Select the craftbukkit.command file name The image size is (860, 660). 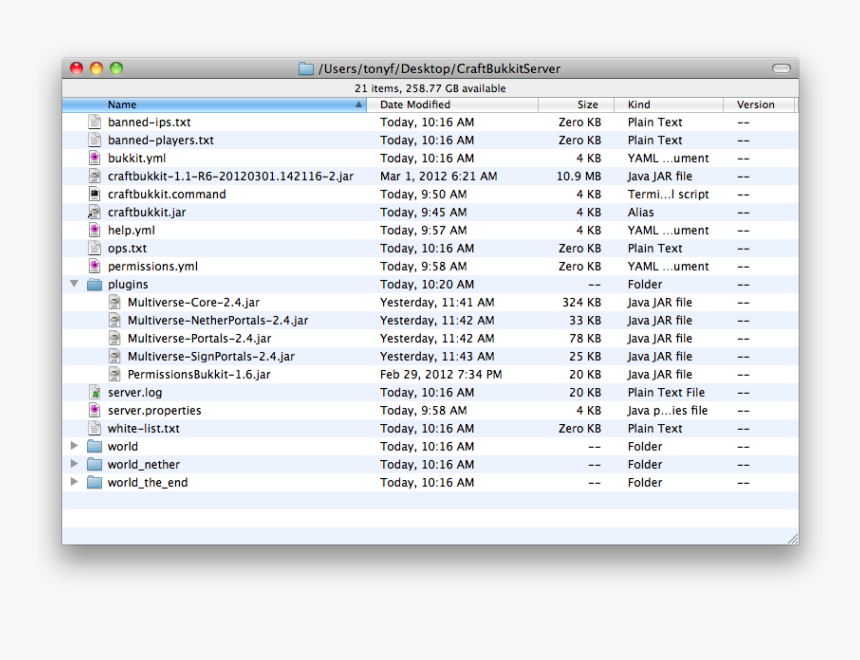167,194
